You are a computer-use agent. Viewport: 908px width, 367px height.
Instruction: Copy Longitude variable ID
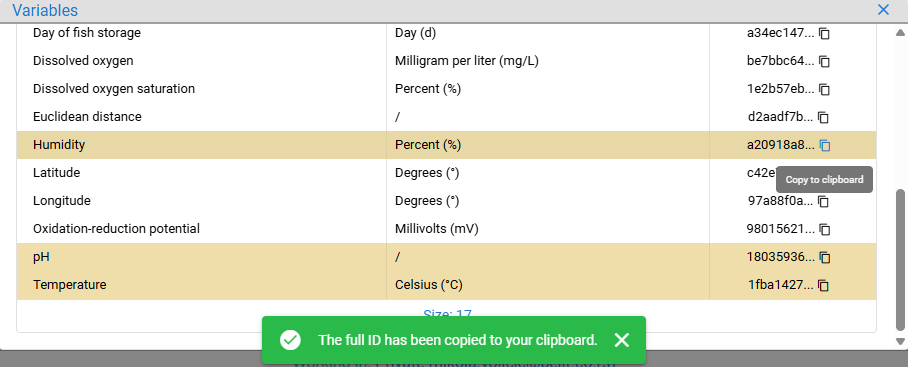pyautogui.click(x=823, y=201)
